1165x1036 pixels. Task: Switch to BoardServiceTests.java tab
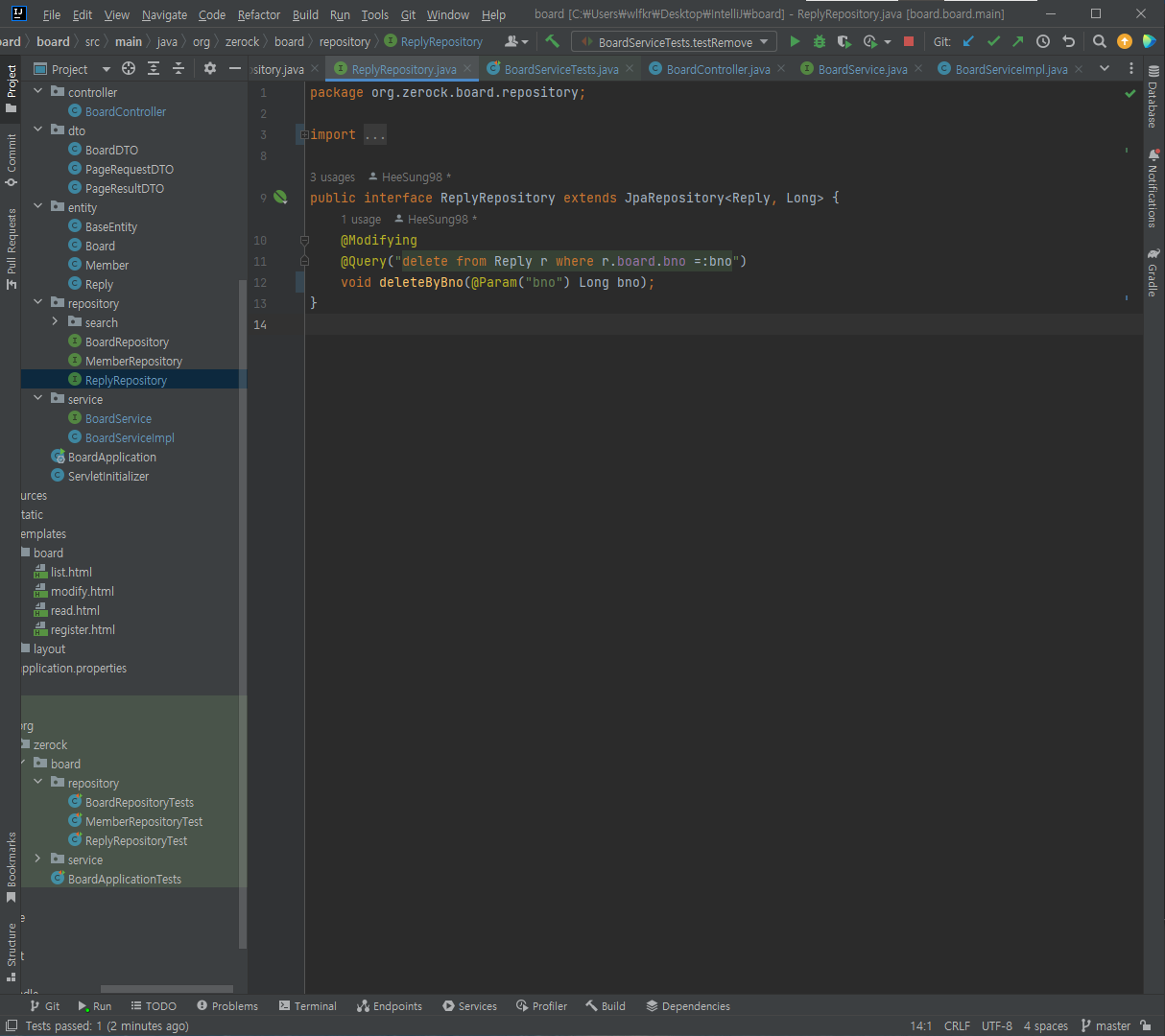tap(561, 69)
